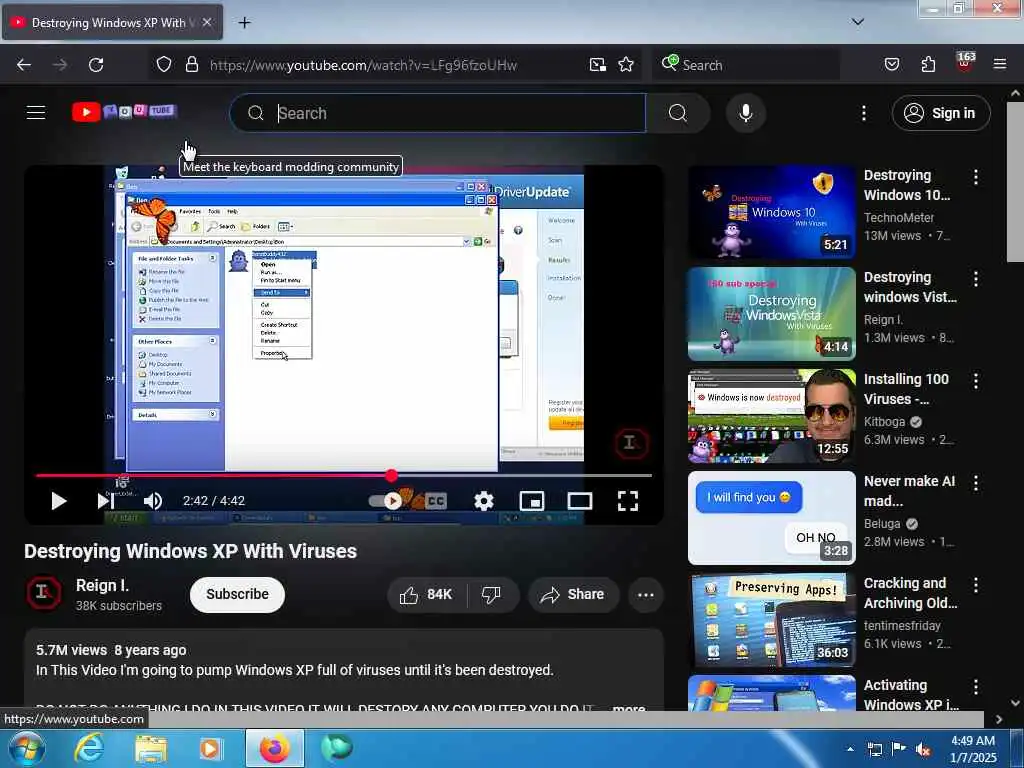The image size is (1024, 768).
Task: Open the picture-in-picture icon in the address bar
Action: pyautogui.click(x=598, y=65)
